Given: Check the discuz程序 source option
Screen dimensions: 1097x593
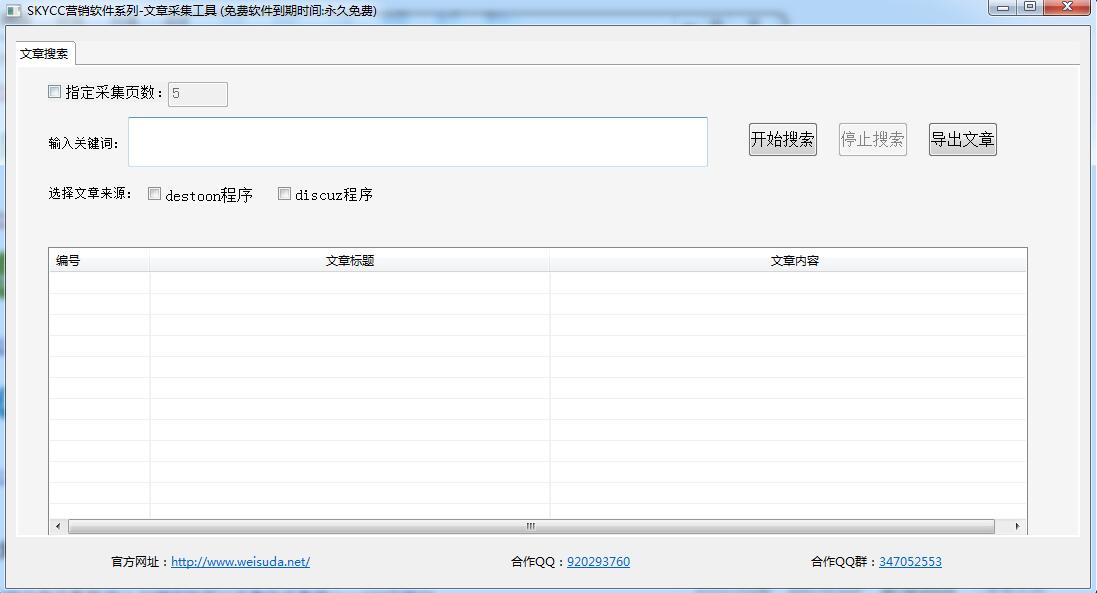Looking at the screenshot, I should click(x=284, y=193).
